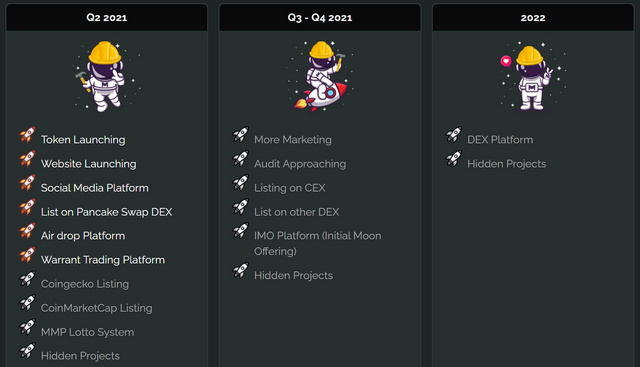The height and width of the screenshot is (367, 640).
Task: Click Hidden Projects in the 2022 column
Action: pos(507,164)
